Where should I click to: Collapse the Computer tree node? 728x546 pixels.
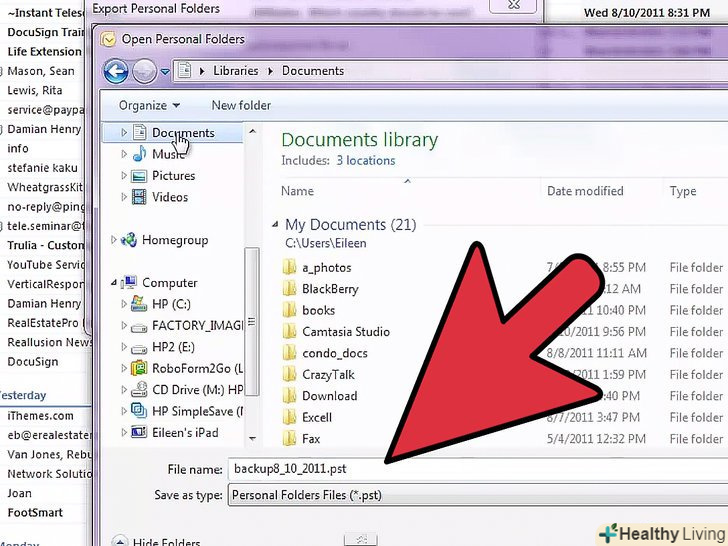point(115,283)
